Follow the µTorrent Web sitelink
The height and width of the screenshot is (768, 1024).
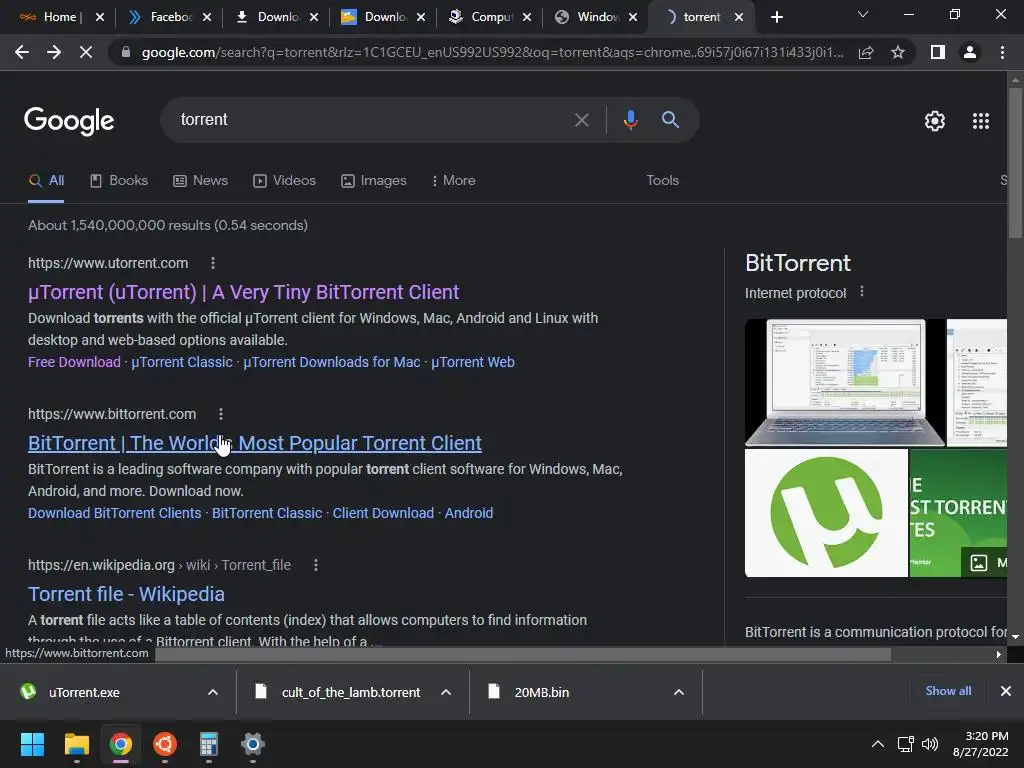coord(473,362)
